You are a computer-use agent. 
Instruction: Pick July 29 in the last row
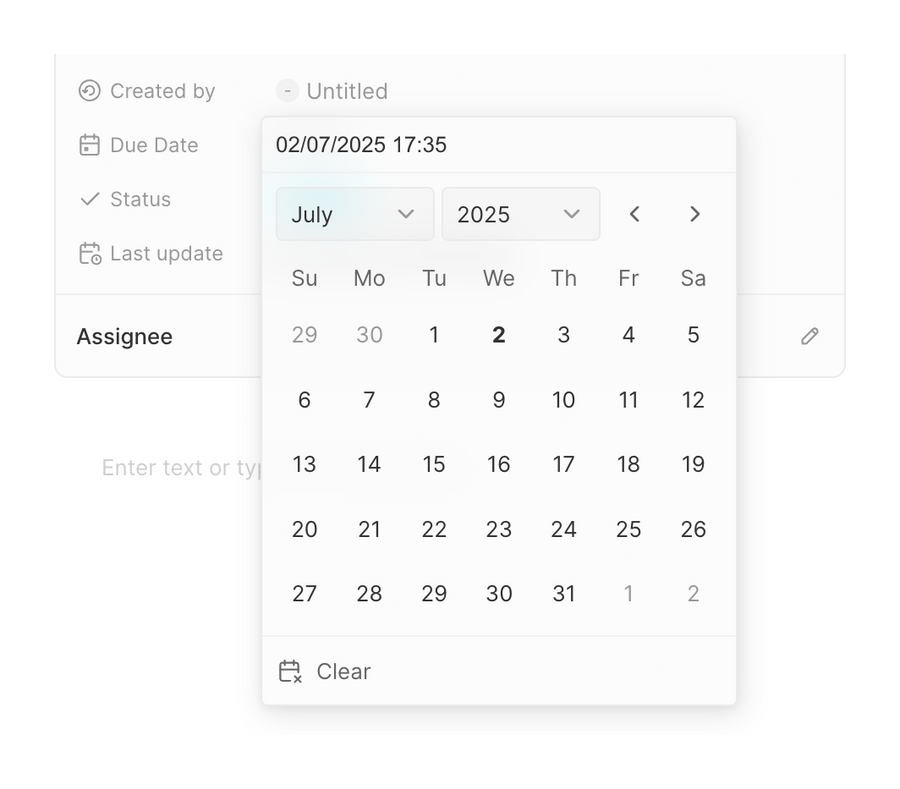pos(434,593)
